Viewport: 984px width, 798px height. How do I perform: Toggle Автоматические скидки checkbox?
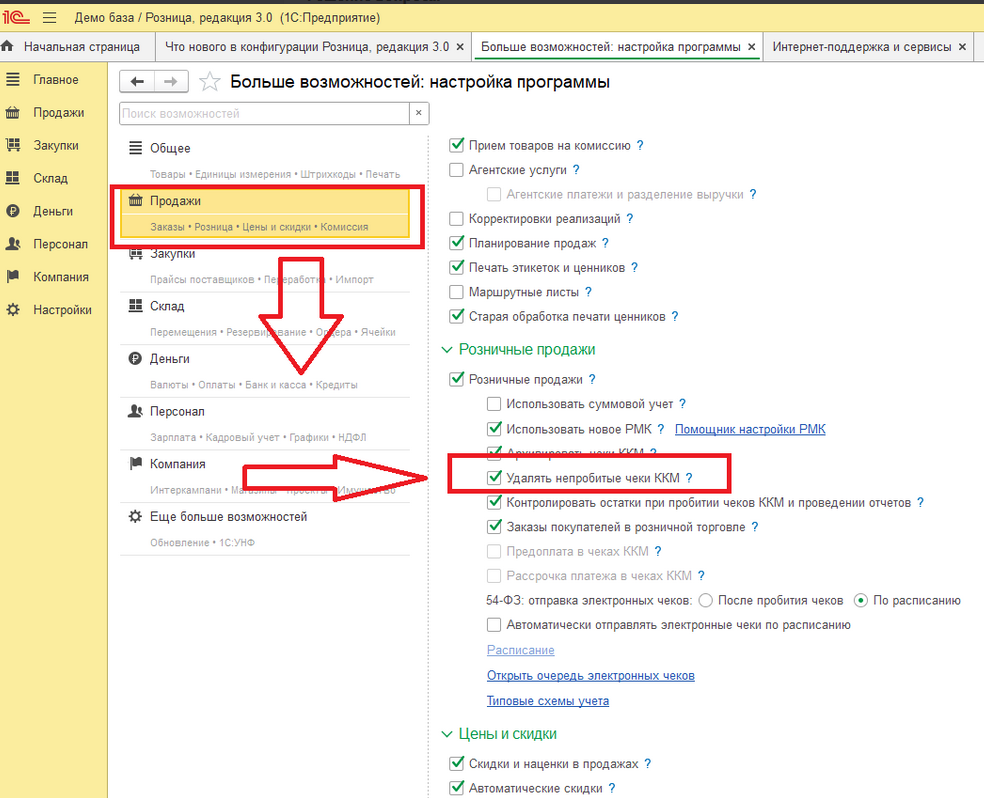[x=456, y=788]
